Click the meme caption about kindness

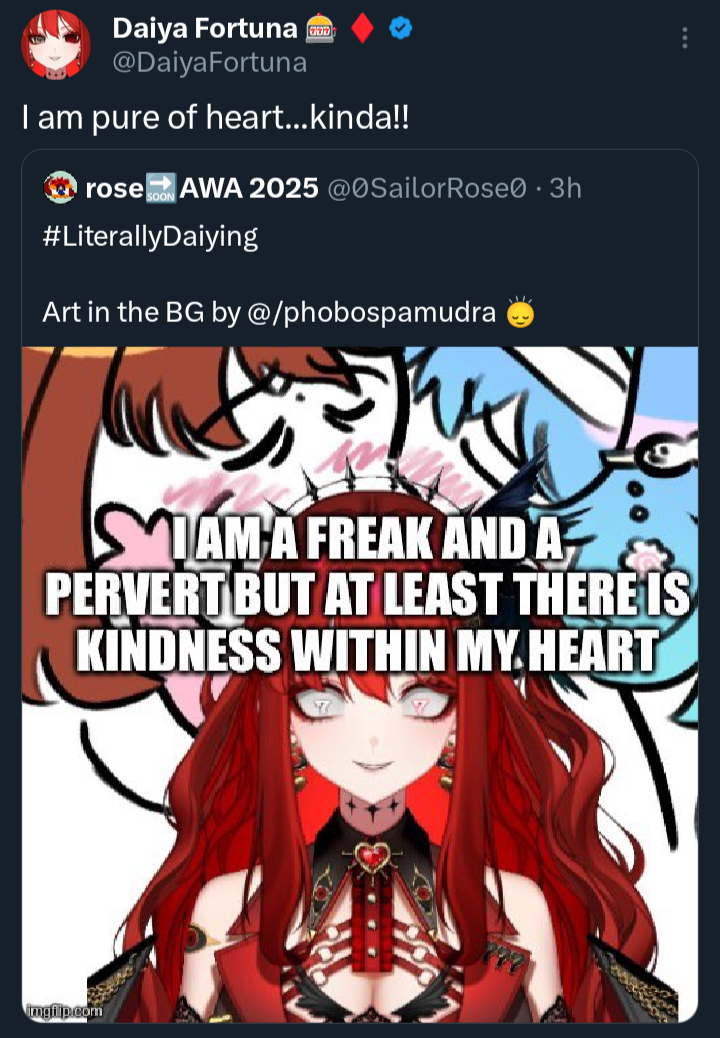[x=368, y=594]
